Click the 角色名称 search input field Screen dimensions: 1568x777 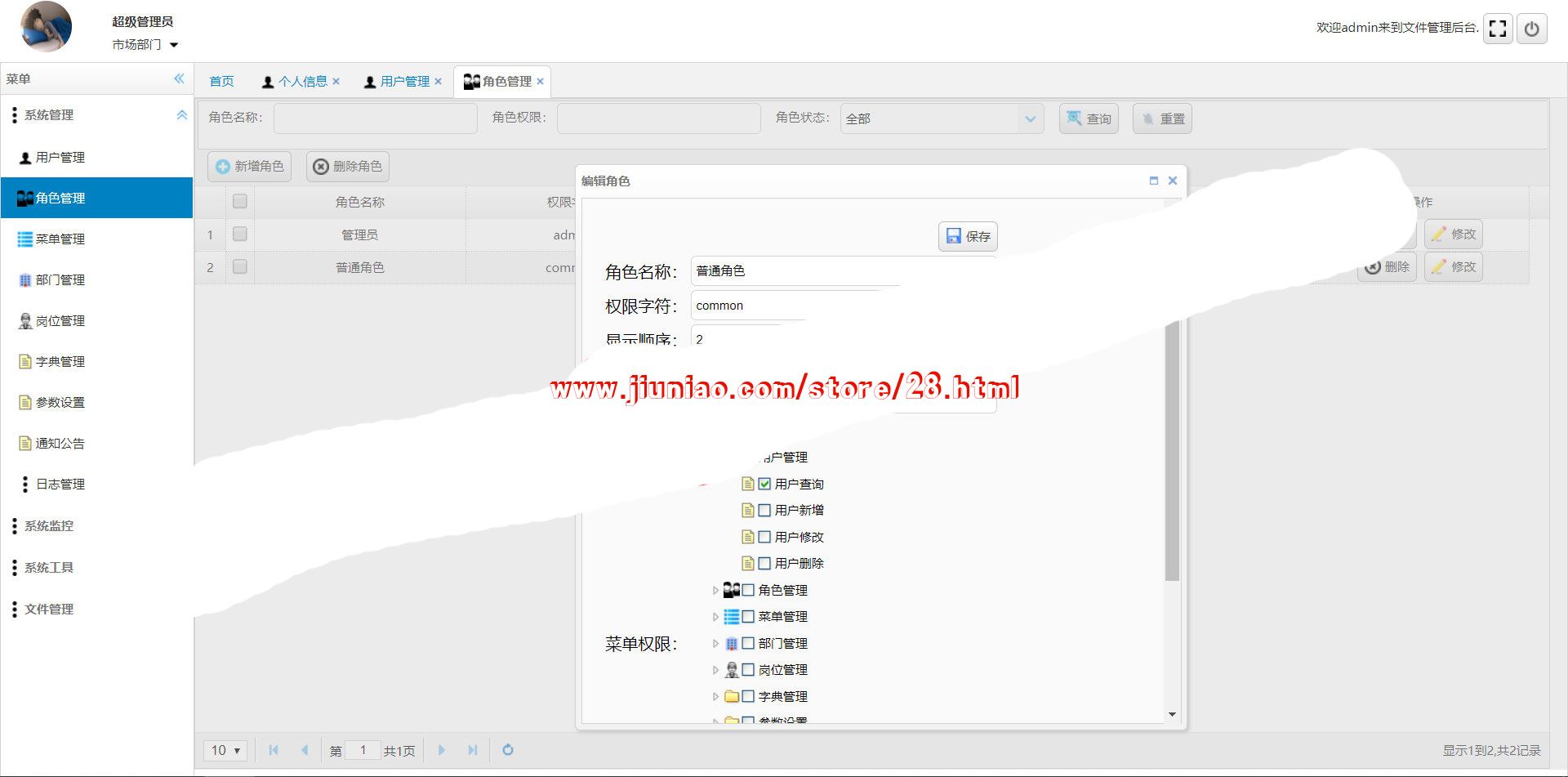[376, 118]
